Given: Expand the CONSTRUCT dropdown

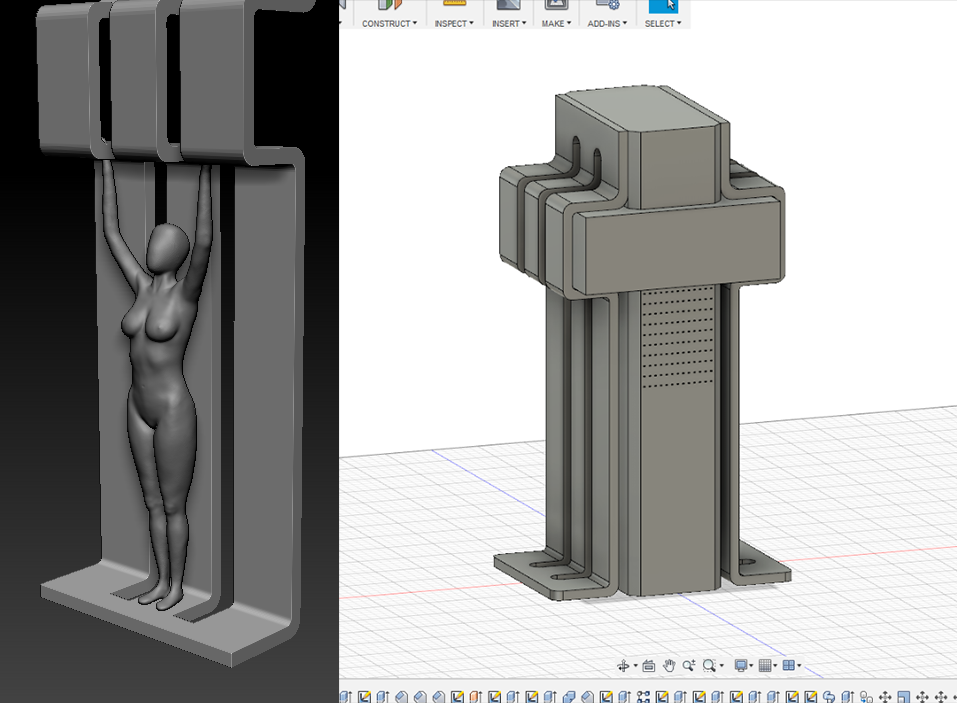Looking at the screenshot, I should coord(389,23).
